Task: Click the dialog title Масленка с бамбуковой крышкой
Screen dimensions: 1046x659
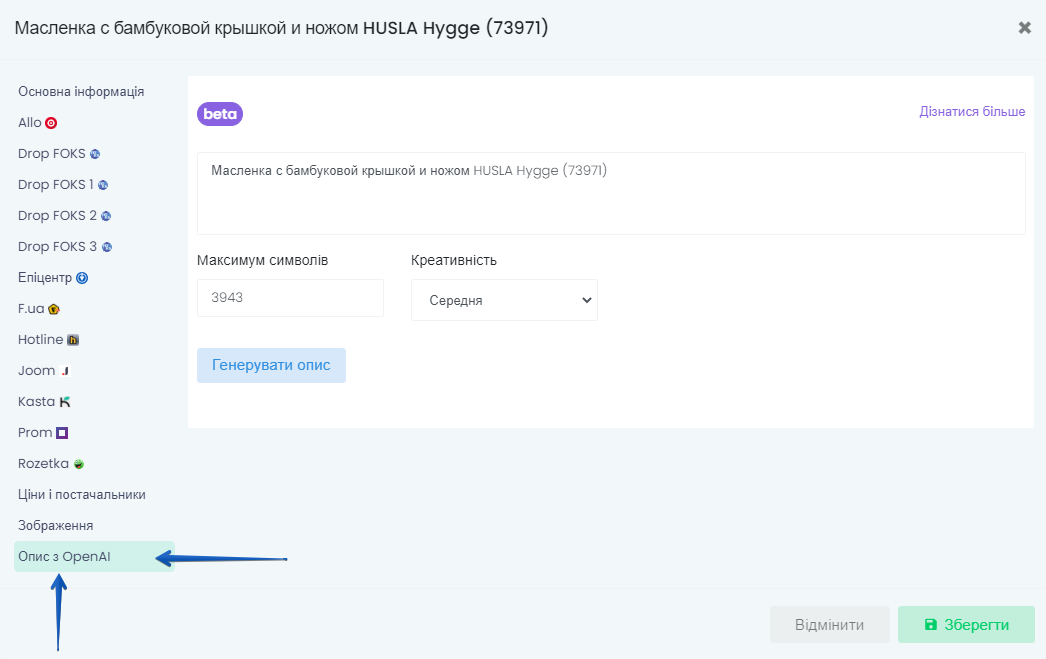Action: click(282, 28)
